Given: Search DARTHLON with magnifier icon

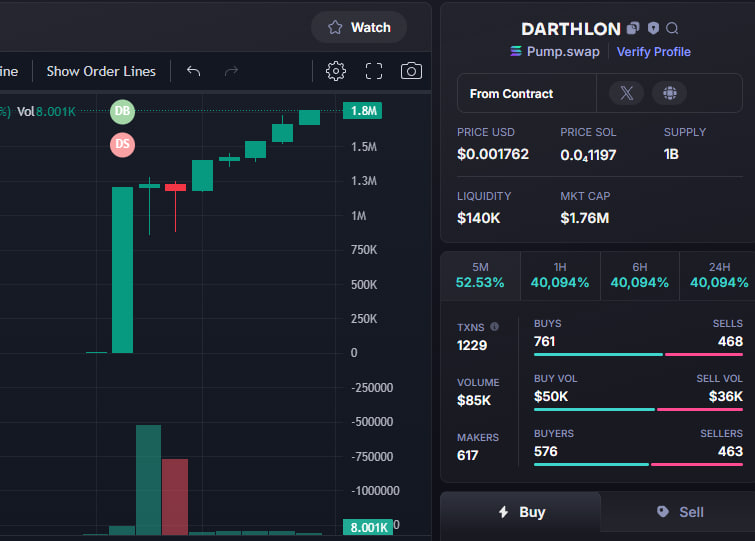Looking at the screenshot, I should pyautogui.click(x=672, y=29).
